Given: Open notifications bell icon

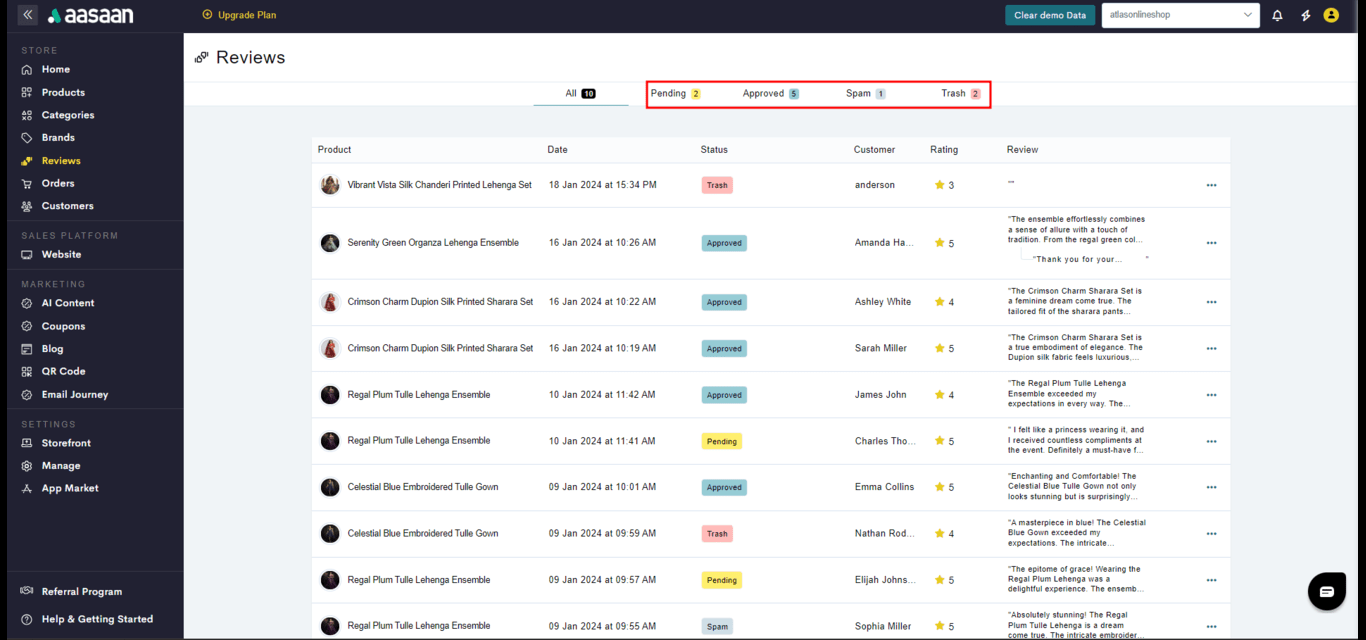Looking at the screenshot, I should coord(1277,15).
